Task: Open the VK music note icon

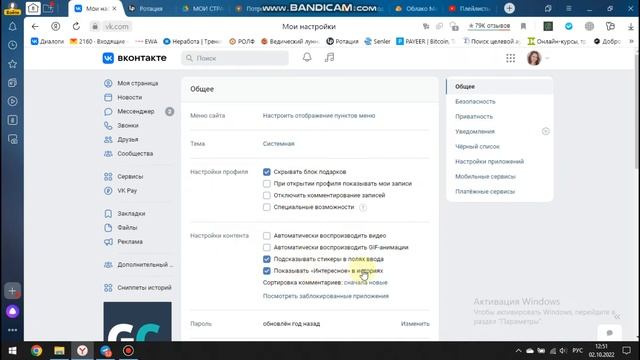Action: click(329, 58)
